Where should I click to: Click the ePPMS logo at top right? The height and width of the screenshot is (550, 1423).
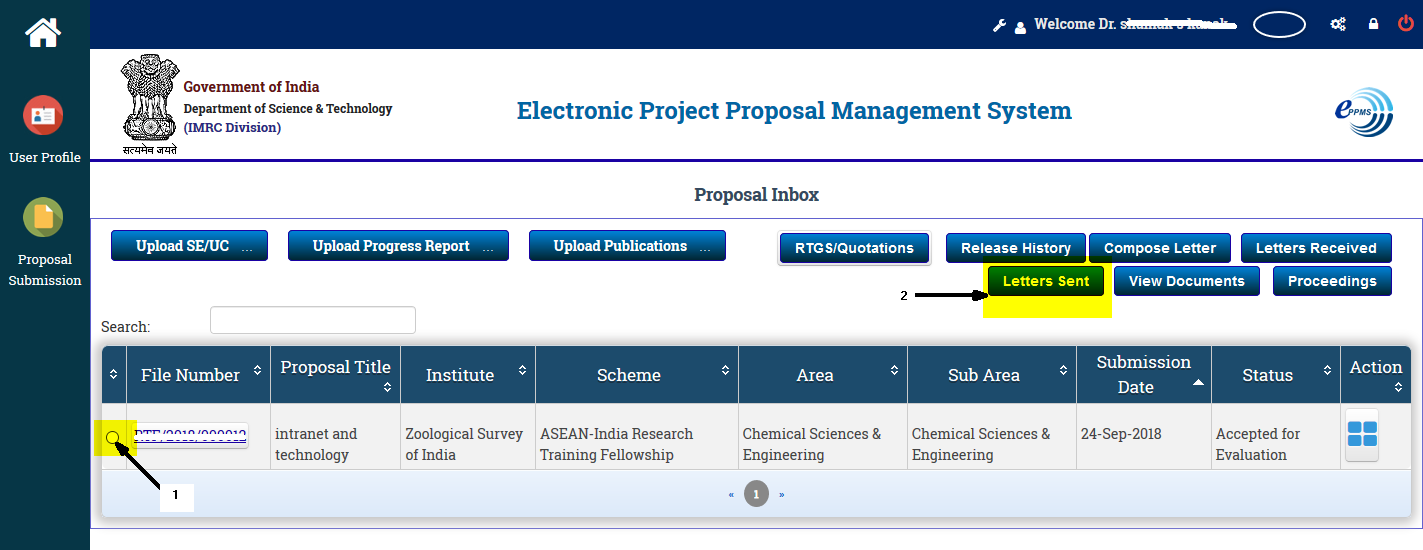coord(1363,112)
